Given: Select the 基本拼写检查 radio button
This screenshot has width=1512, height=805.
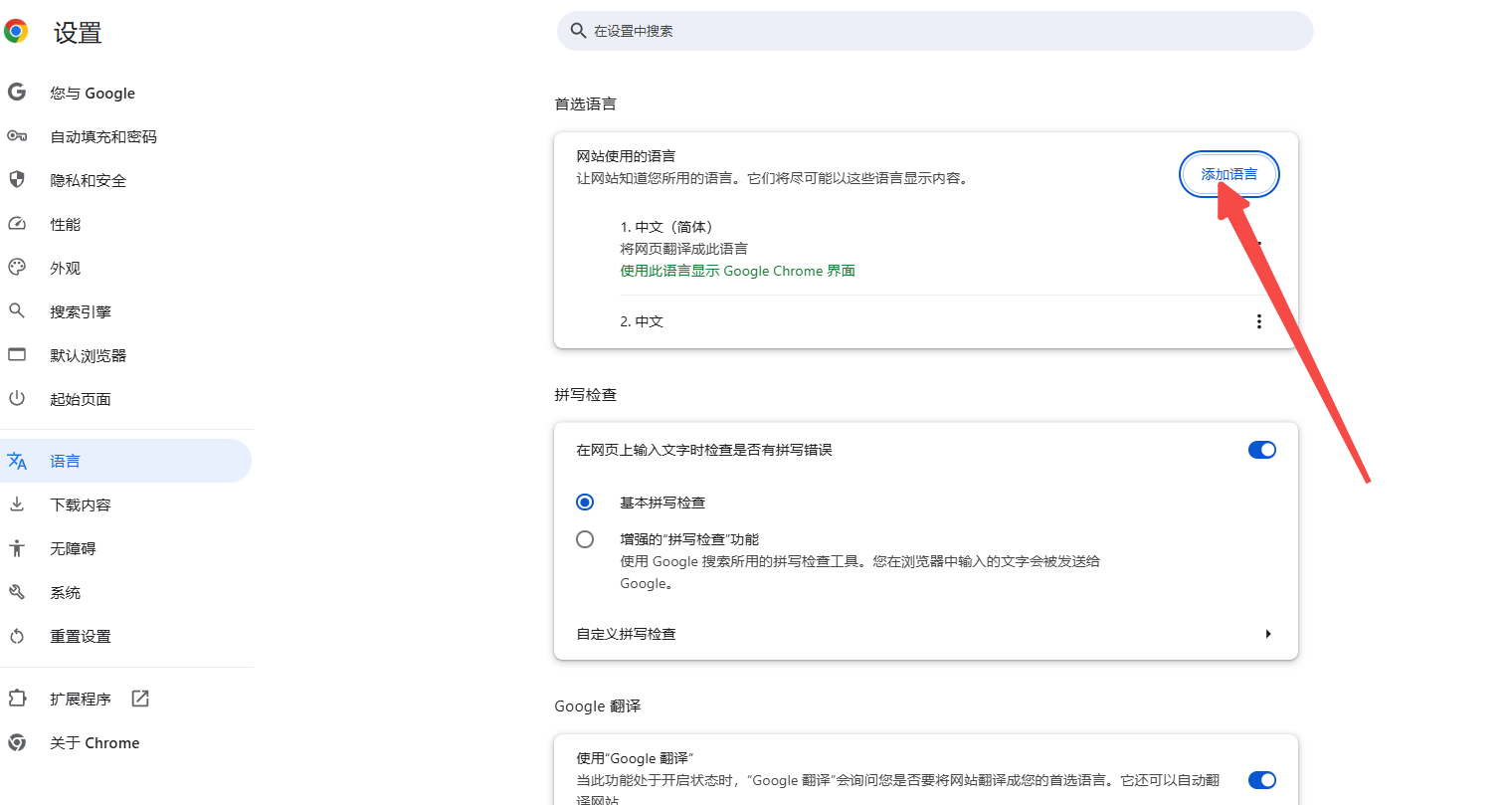Looking at the screenshot, I should (585, 503).
